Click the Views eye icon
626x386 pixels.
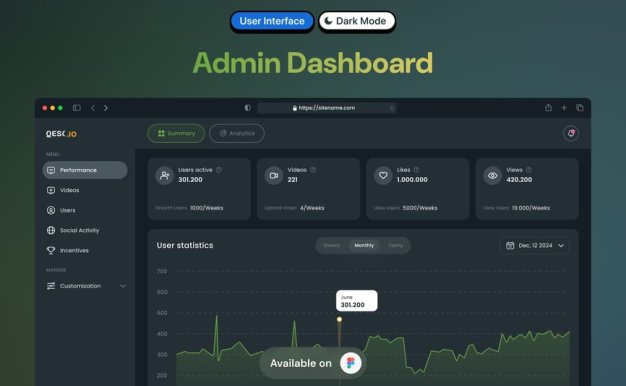[492, 176]
